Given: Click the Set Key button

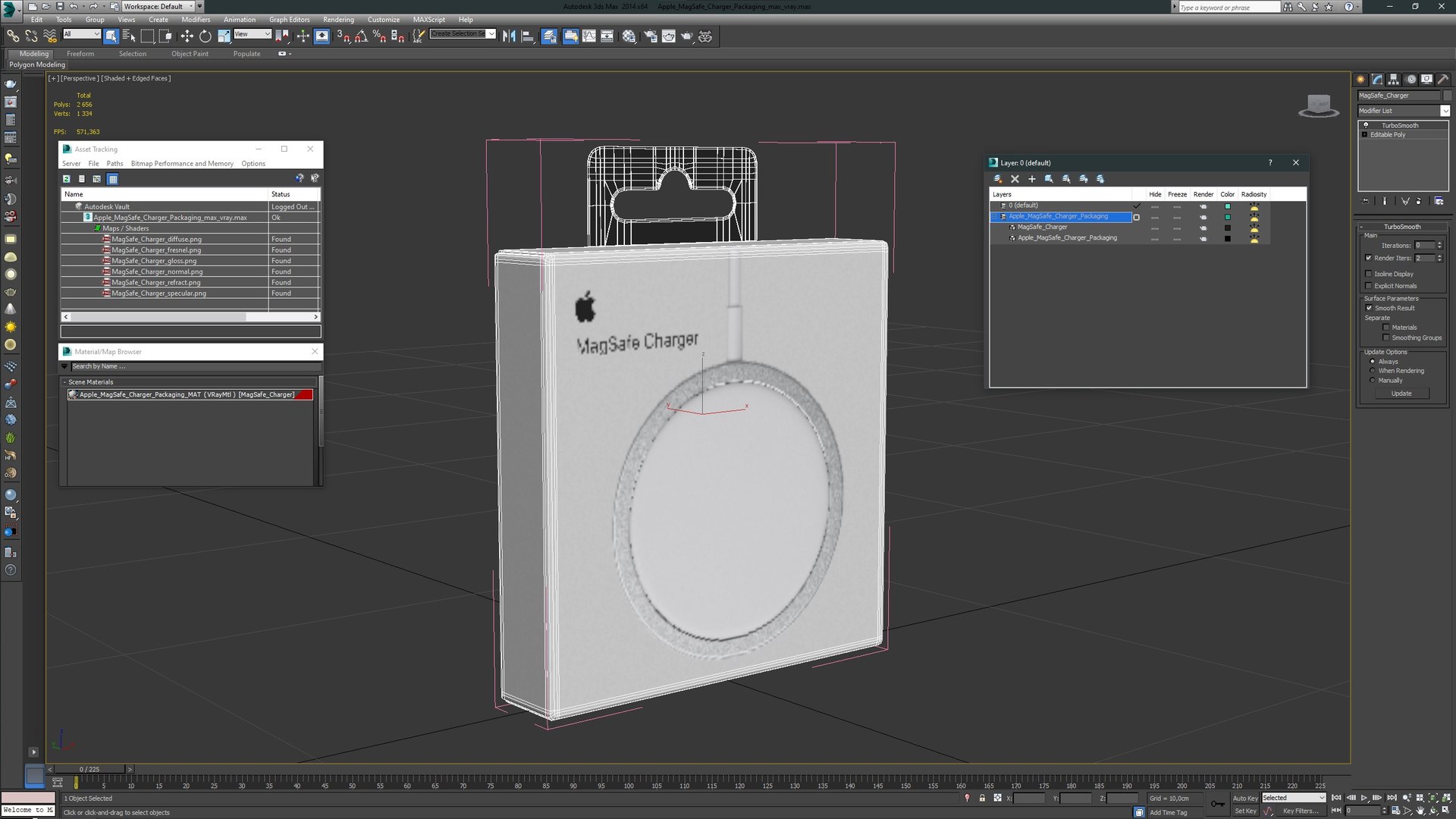Looking at the screenshot, I should tap(1244, 811).
